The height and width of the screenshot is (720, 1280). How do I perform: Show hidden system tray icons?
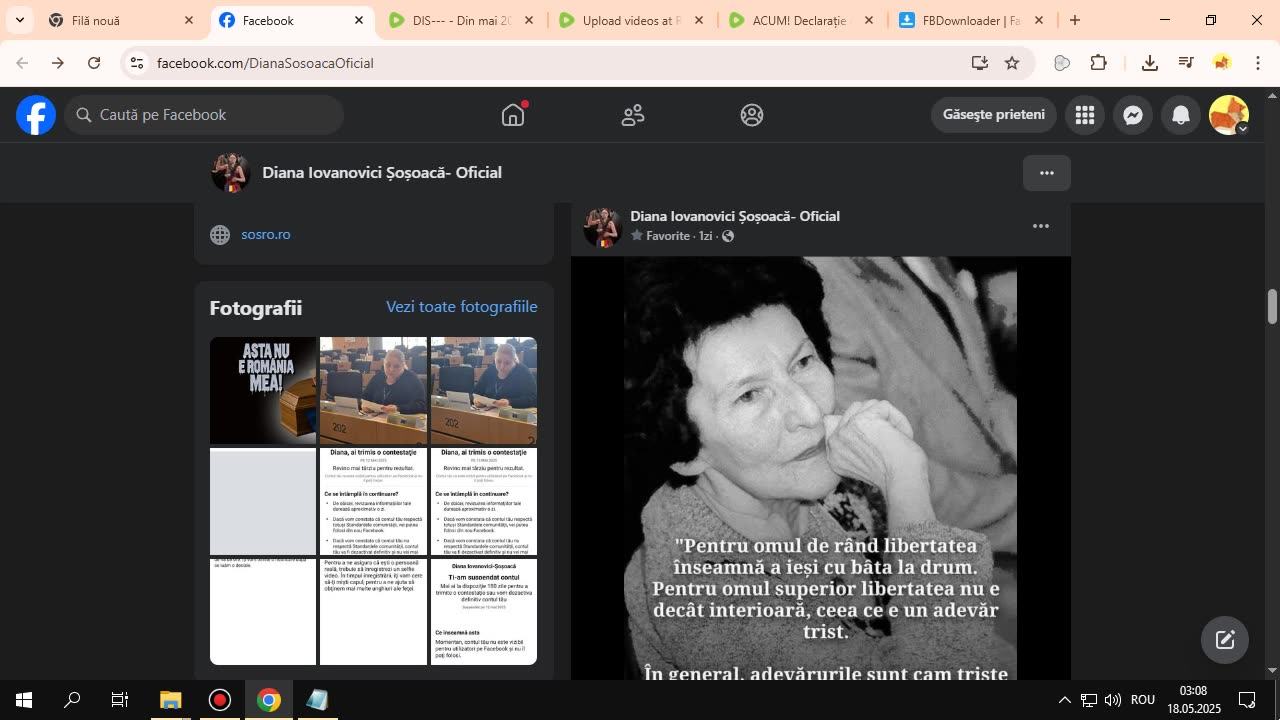coord(1065,700)
